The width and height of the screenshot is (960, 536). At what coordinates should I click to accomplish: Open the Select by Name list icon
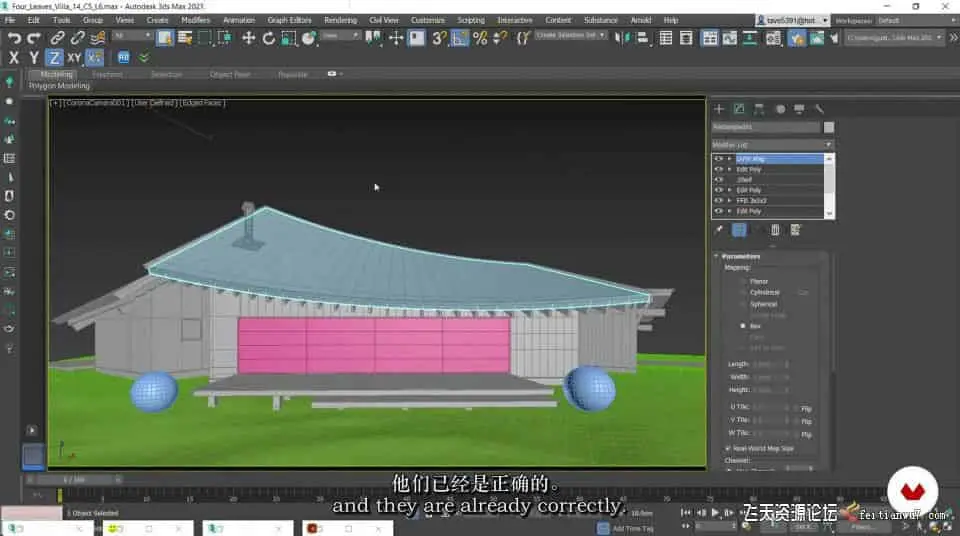tap(185, 38)
